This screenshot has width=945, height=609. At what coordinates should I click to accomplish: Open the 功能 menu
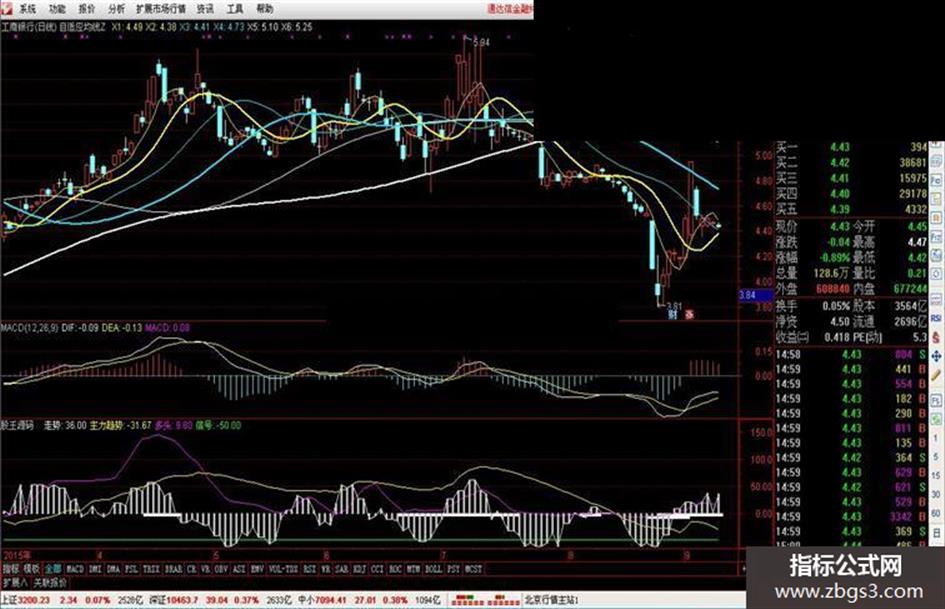click(x=57, y=8)
